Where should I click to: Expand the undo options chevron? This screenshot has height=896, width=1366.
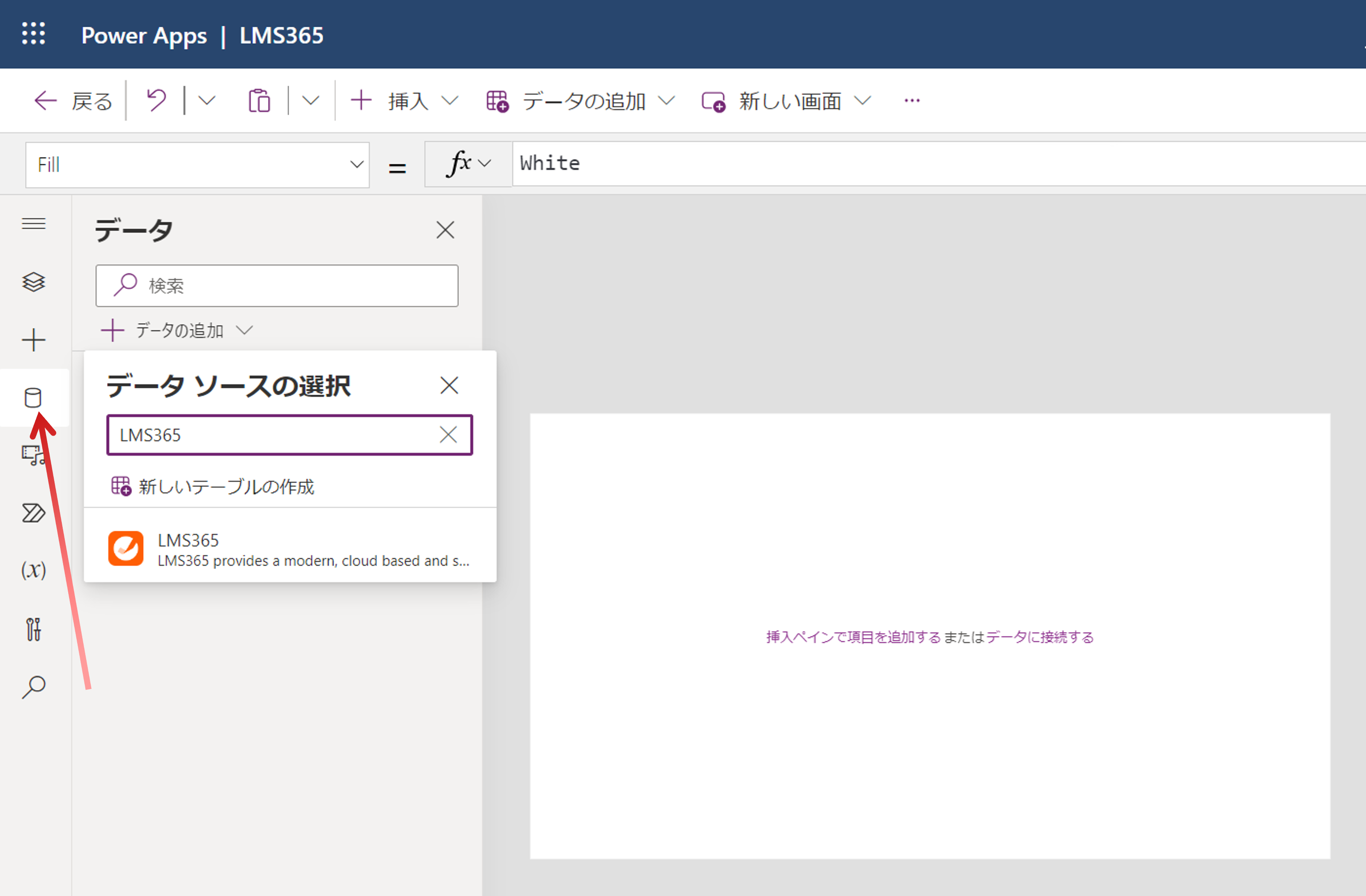click(x=207, y=101)
